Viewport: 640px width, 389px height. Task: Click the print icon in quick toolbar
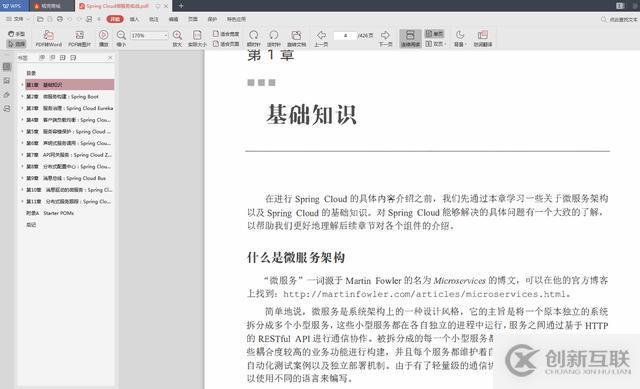pyautogui.click(x=60, y=19)
